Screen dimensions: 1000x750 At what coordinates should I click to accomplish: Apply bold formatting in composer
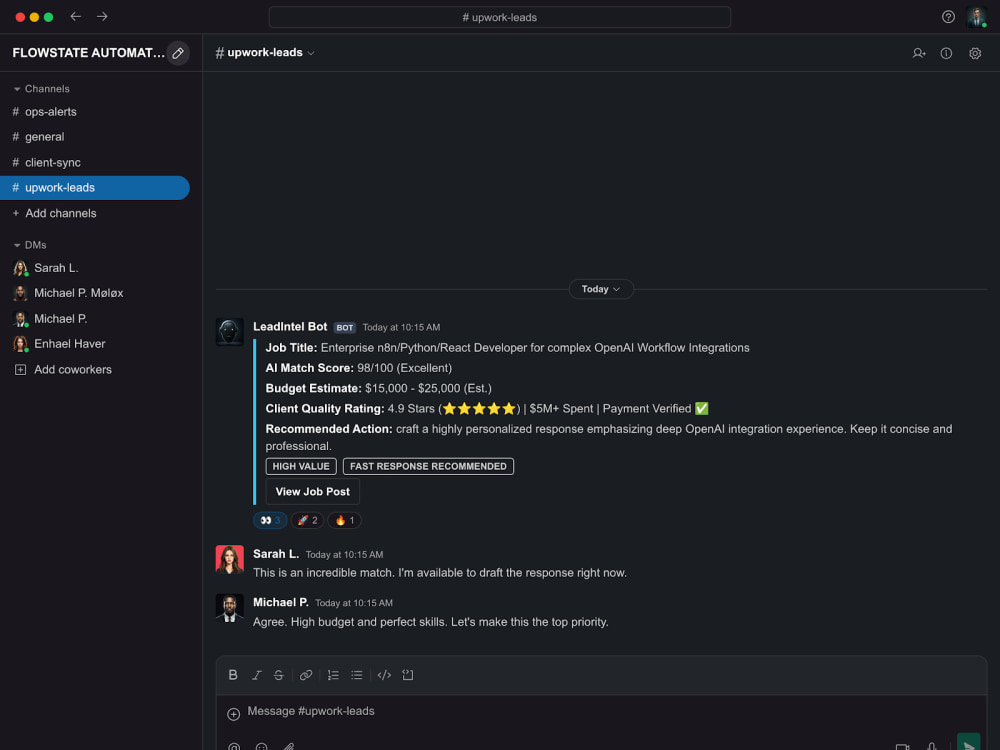[x=233, y=675]
